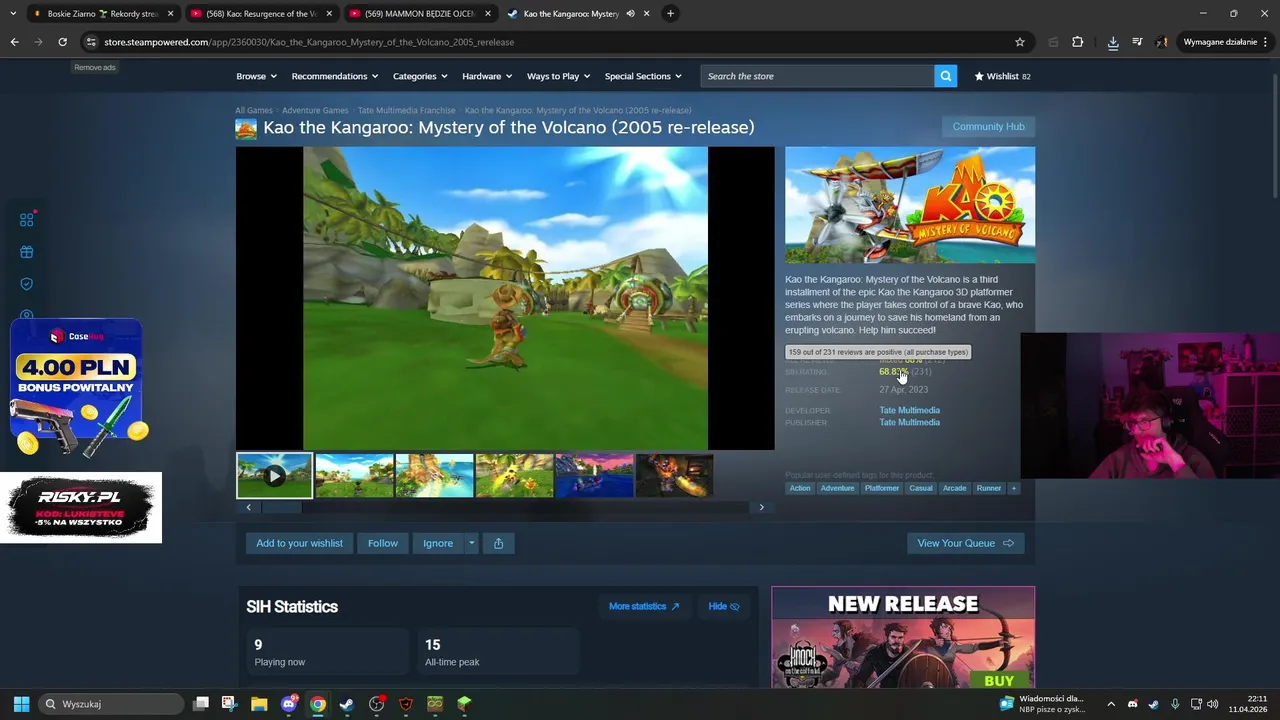Screen dimensions: 1280x720
Task: Click the Wymagane działanie button
Action: tap(1225, 42)
